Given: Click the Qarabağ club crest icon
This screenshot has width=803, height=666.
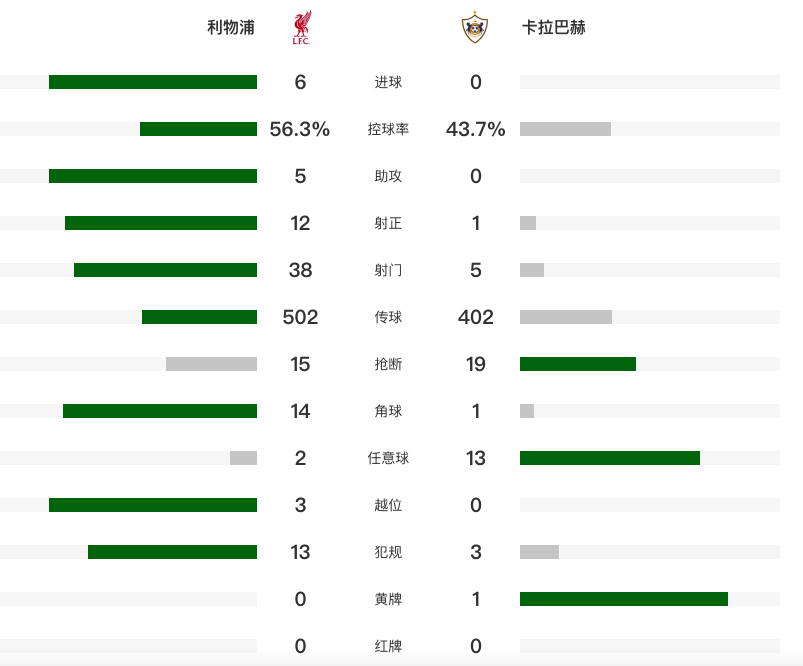Looking at the screenshot, I should click(475, 28).
